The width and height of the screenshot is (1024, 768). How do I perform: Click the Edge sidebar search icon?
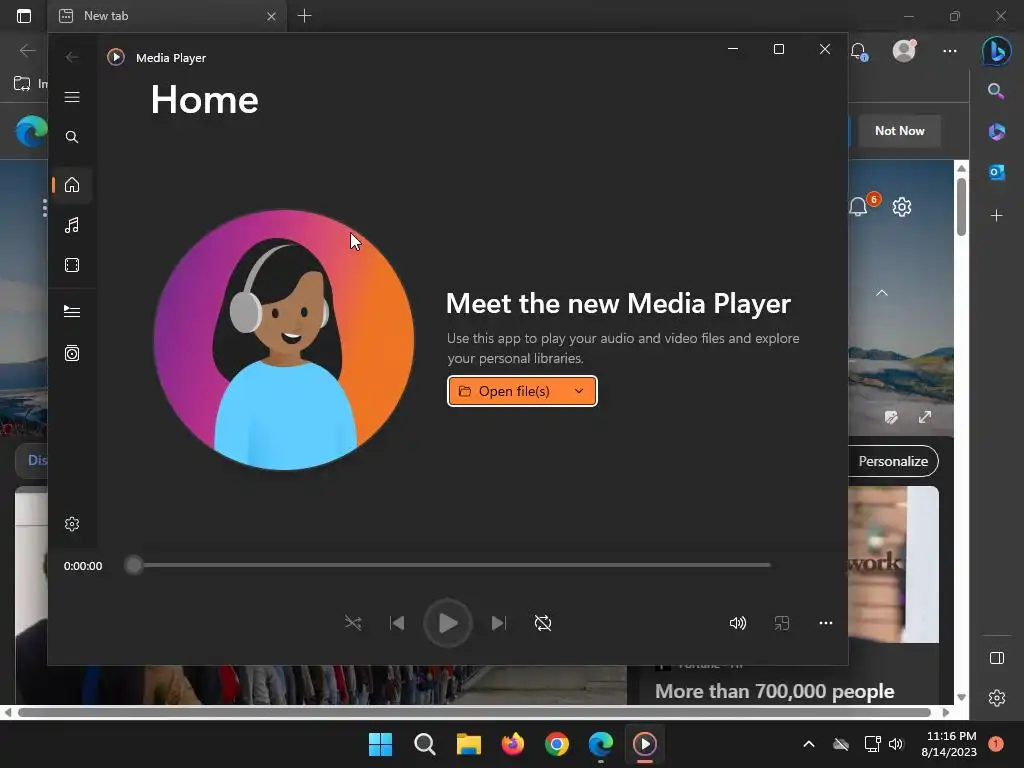(x=996, y=91)
